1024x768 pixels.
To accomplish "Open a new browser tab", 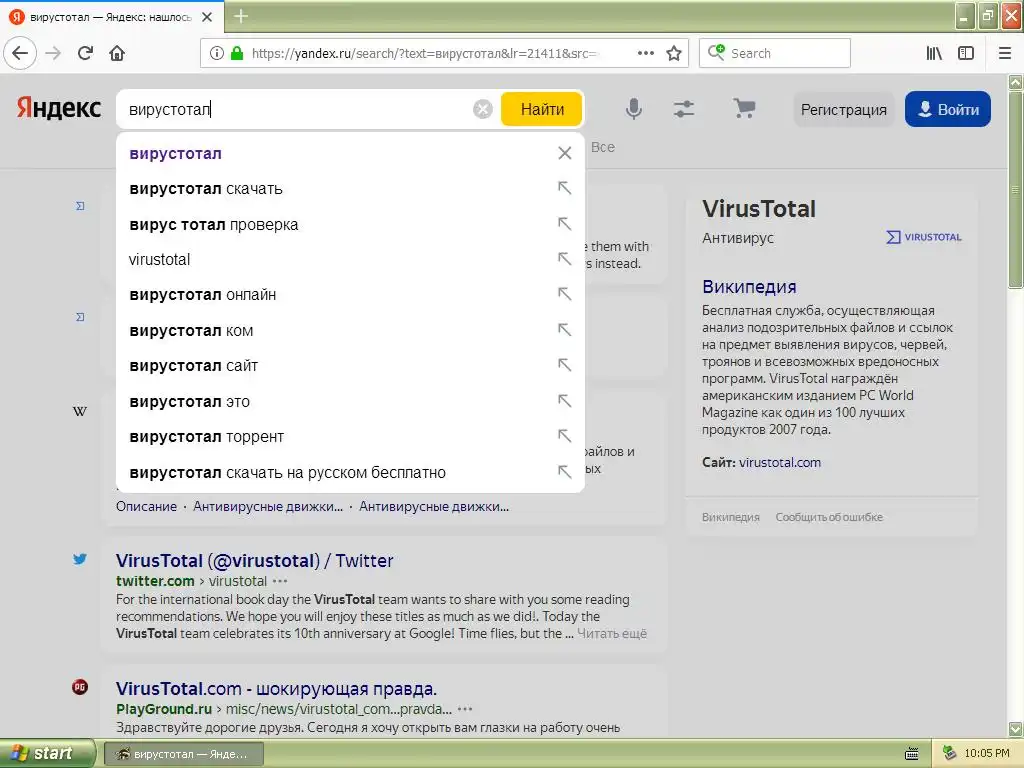I will pyautogui.click(x=241, y=16).
